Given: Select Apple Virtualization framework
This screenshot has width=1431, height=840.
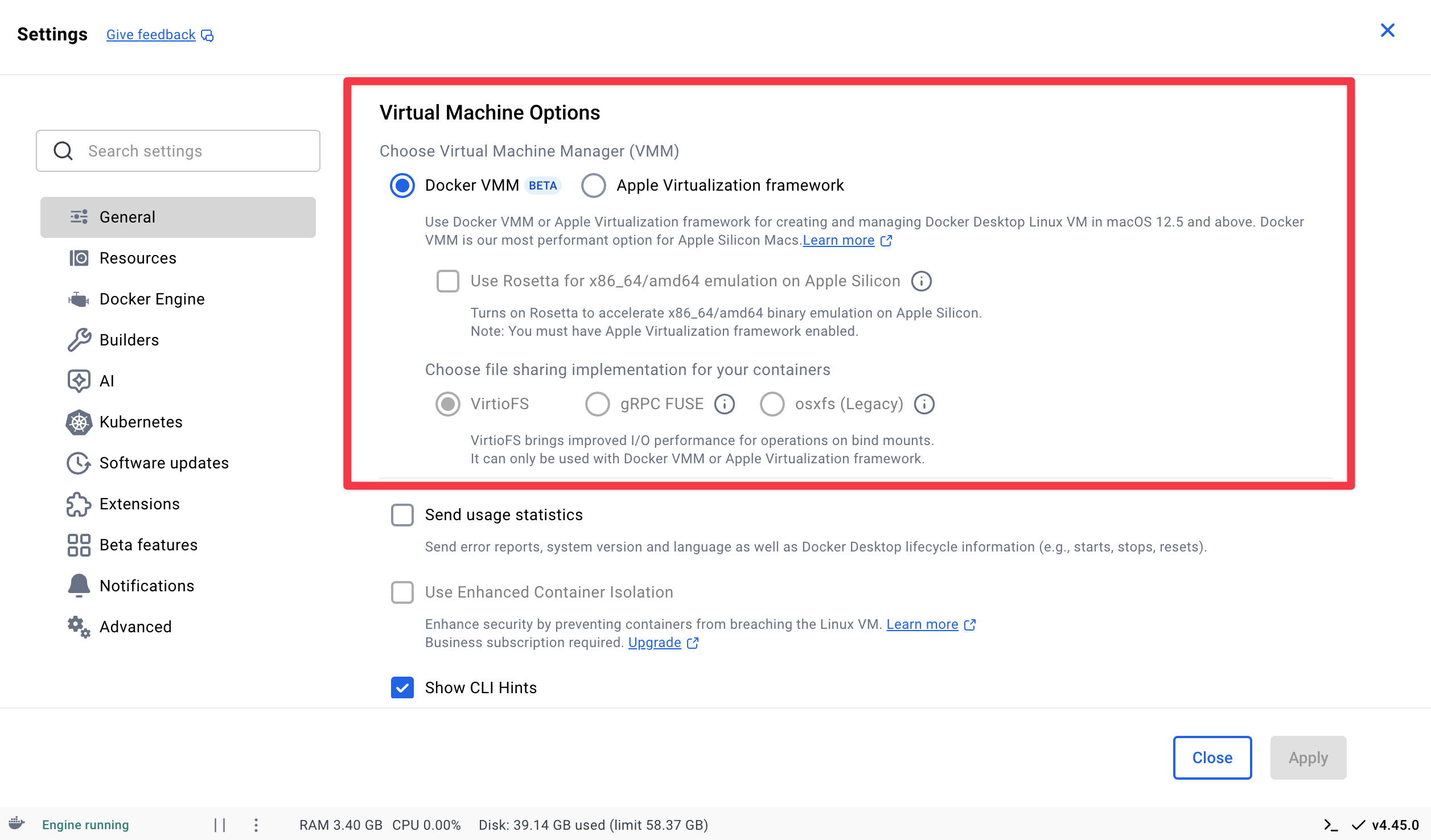Looking at the screenshot, I should 594,185.
